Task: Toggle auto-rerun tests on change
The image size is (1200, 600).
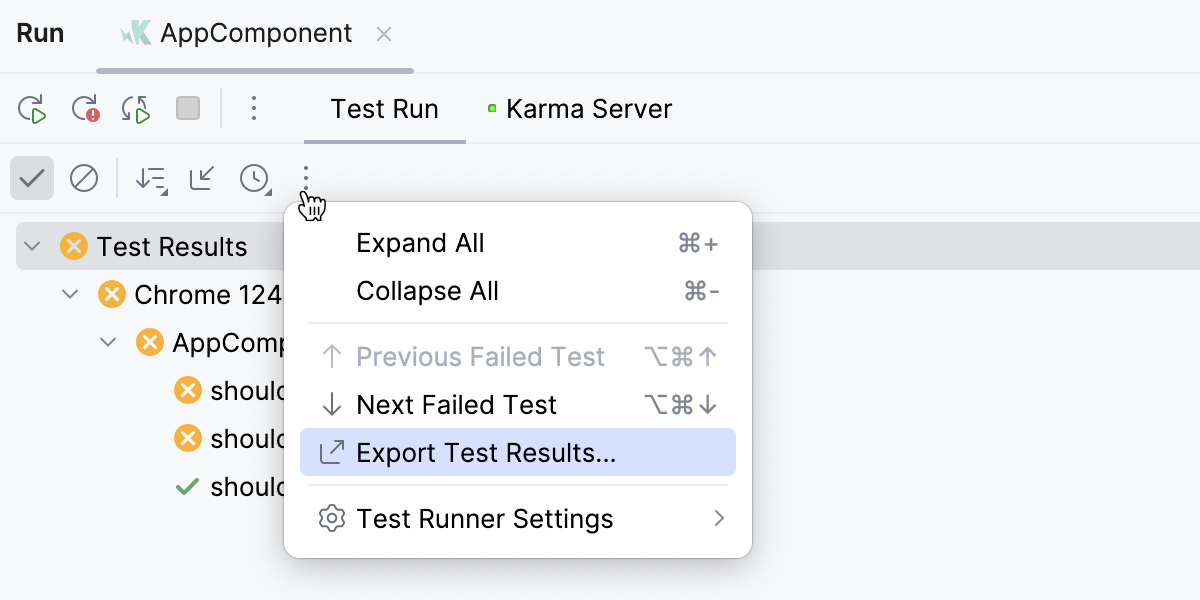Action: coord(137,108)
